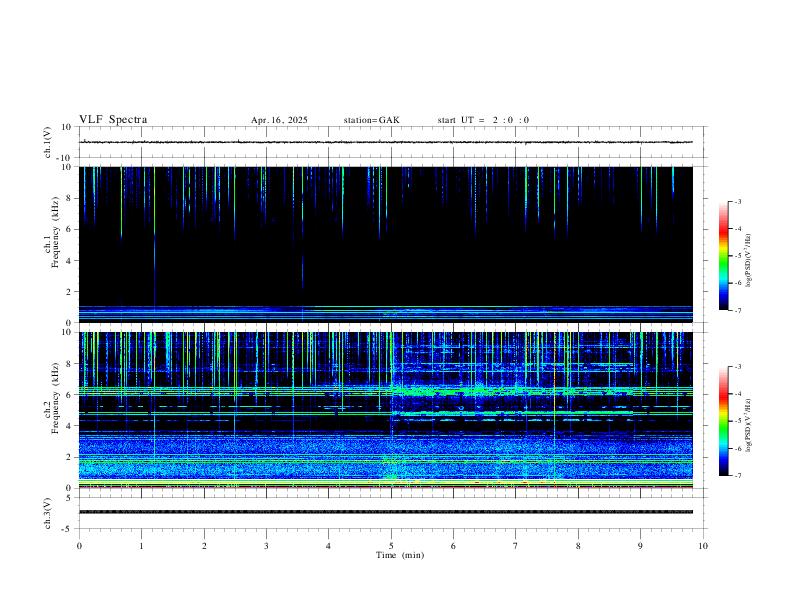This screenshot has width=792, height=612.
Task: Click the lower colorbar 'log(PSD)(V²/Hz)' label
Action: coord(748,425)
